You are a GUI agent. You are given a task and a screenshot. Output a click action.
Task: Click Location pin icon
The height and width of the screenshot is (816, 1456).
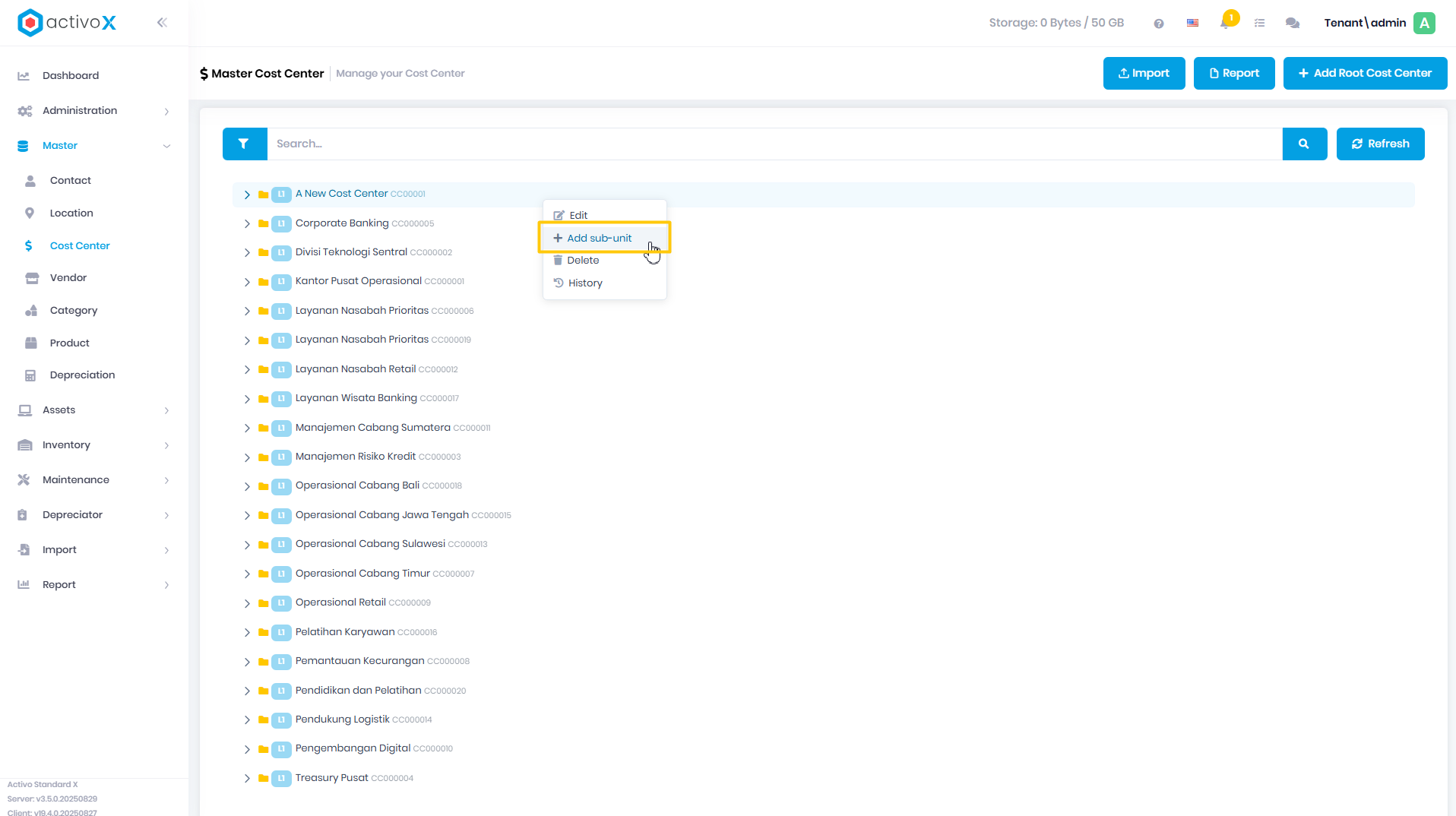(x=30, y=213)
